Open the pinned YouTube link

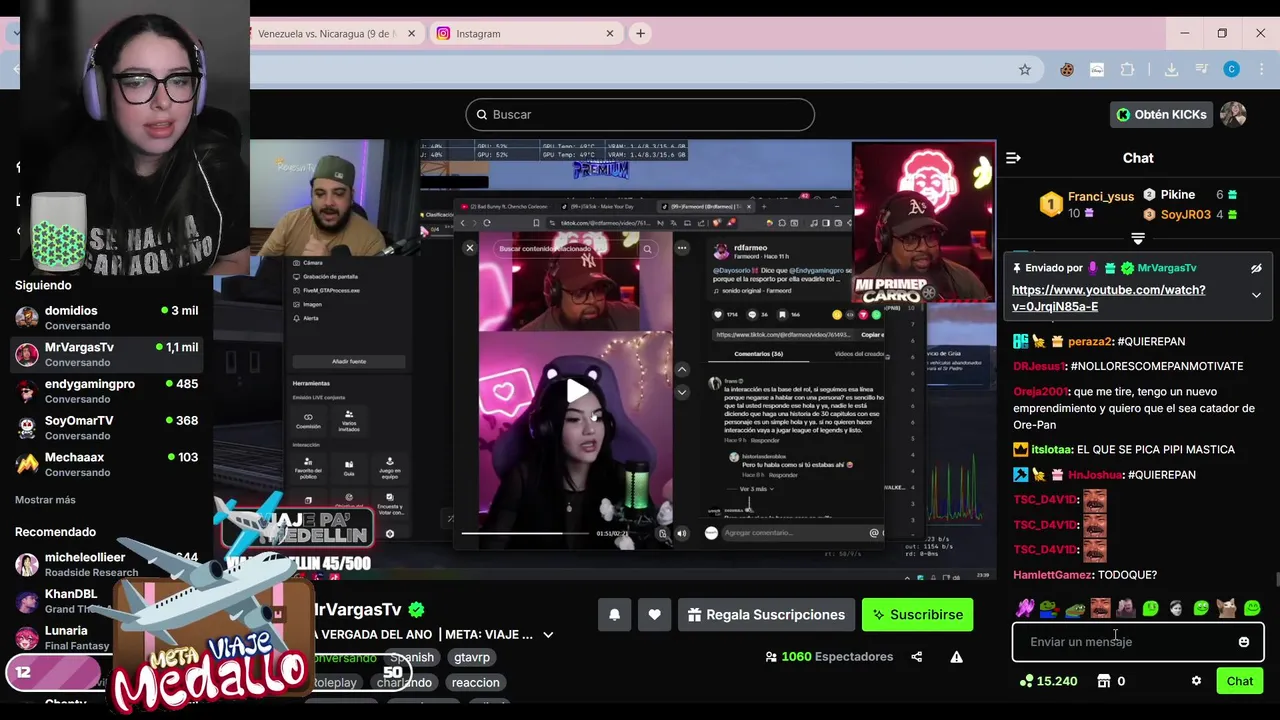(x=1108, y=298)
